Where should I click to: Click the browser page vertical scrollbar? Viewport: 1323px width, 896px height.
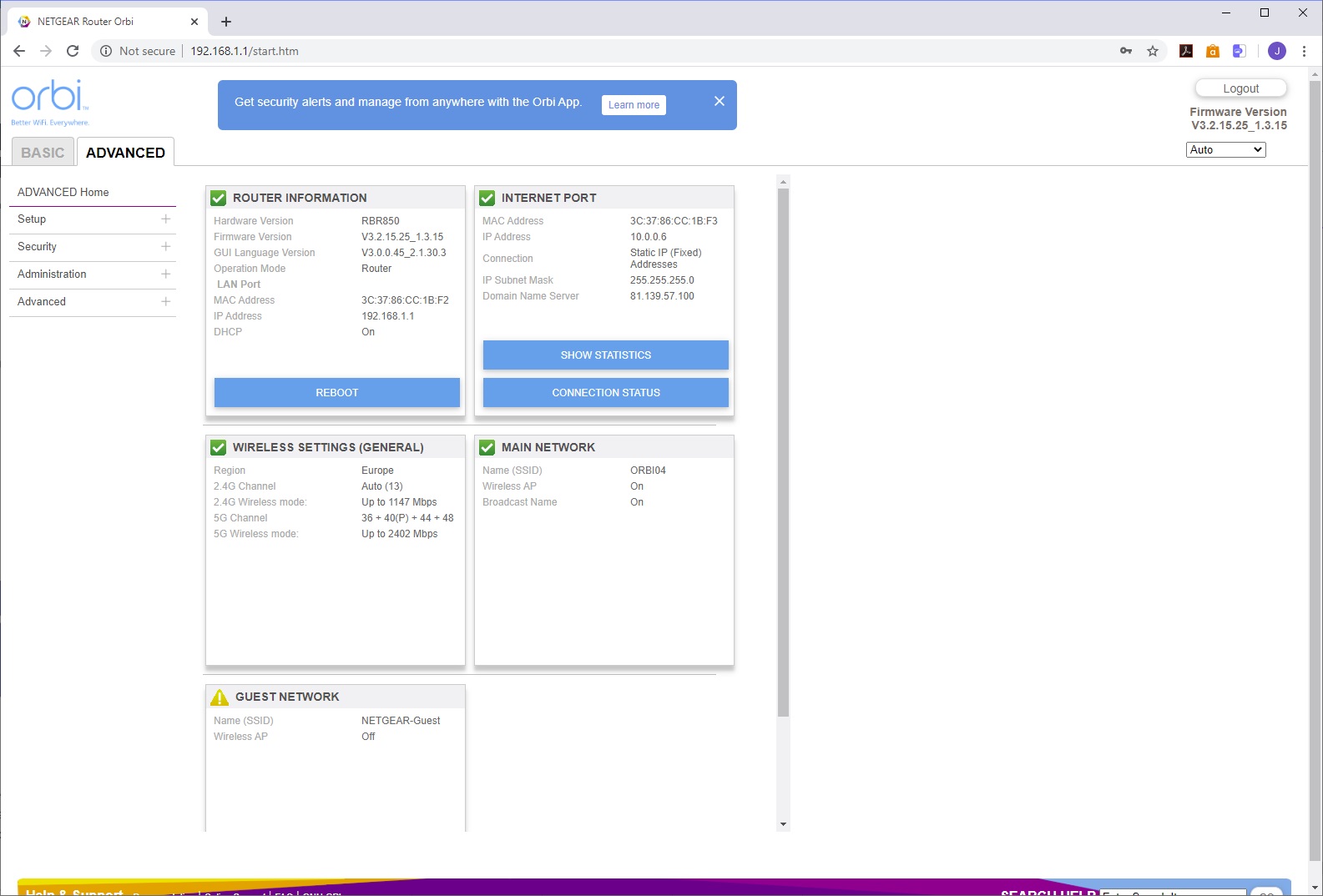pos(1315,470)
